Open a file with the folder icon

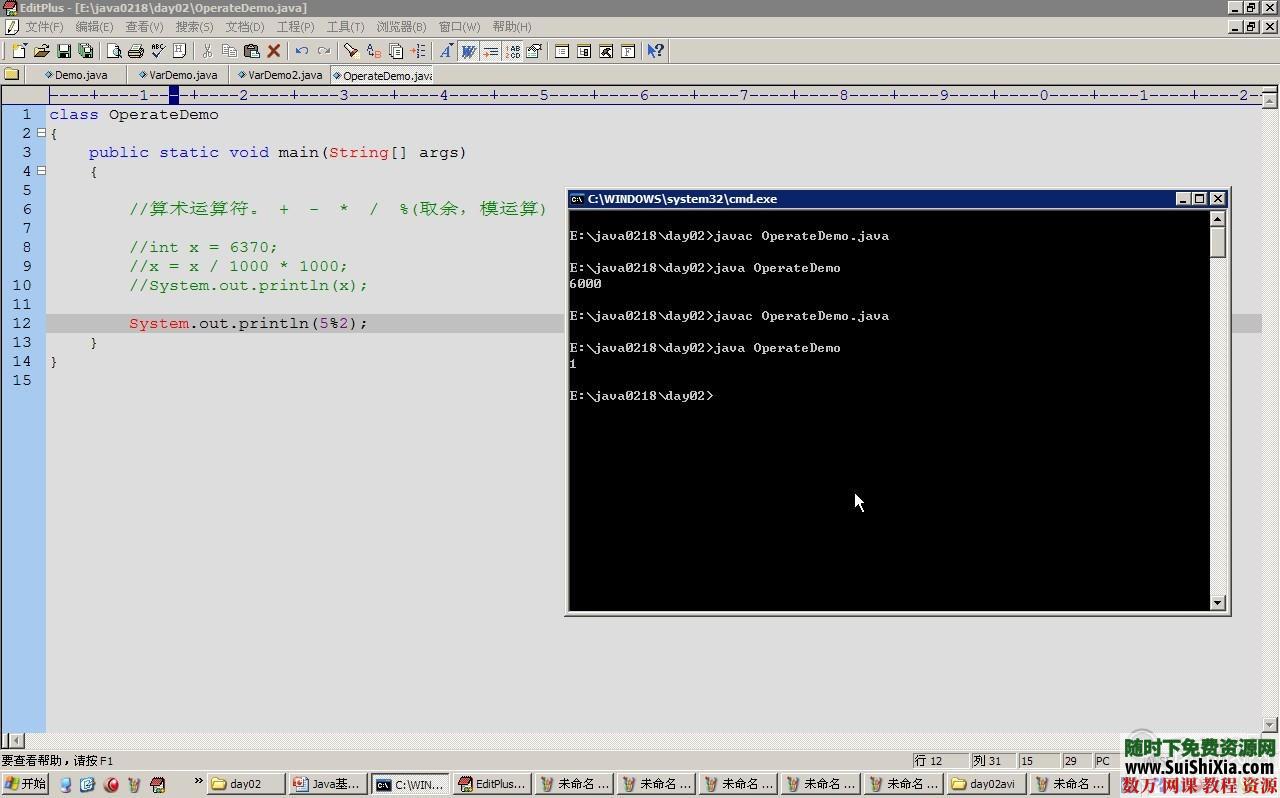pyautogui.click(x=41, y=51)
